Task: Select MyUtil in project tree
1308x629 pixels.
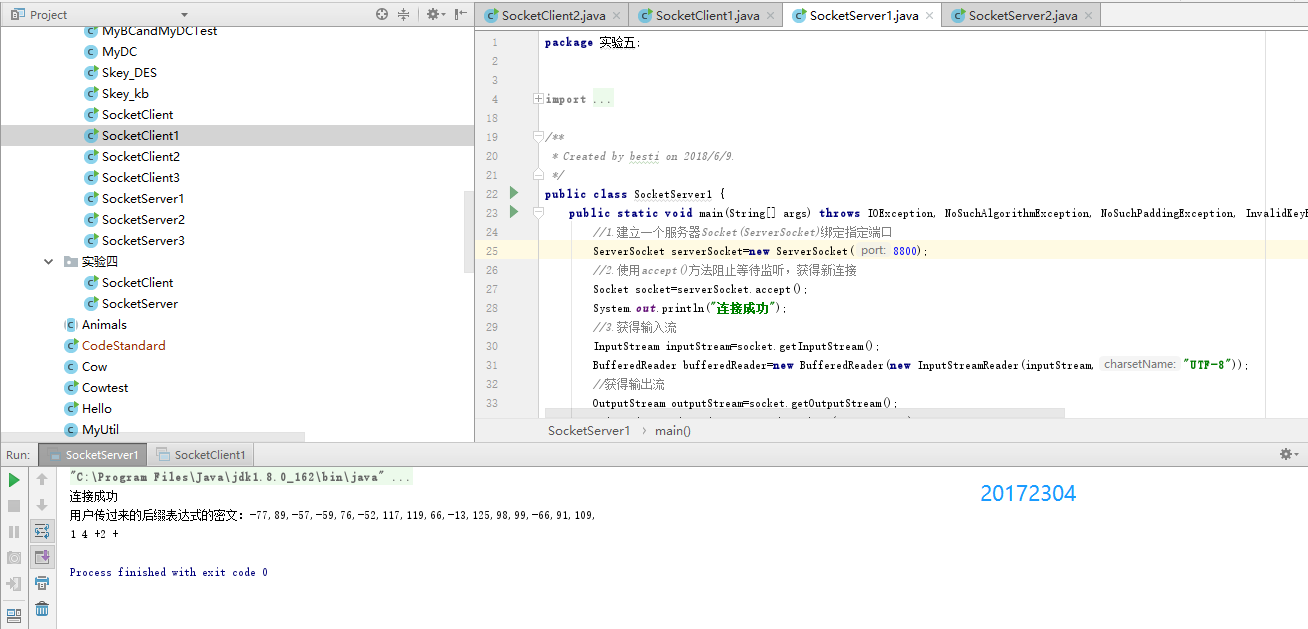Action: (98, 429)
